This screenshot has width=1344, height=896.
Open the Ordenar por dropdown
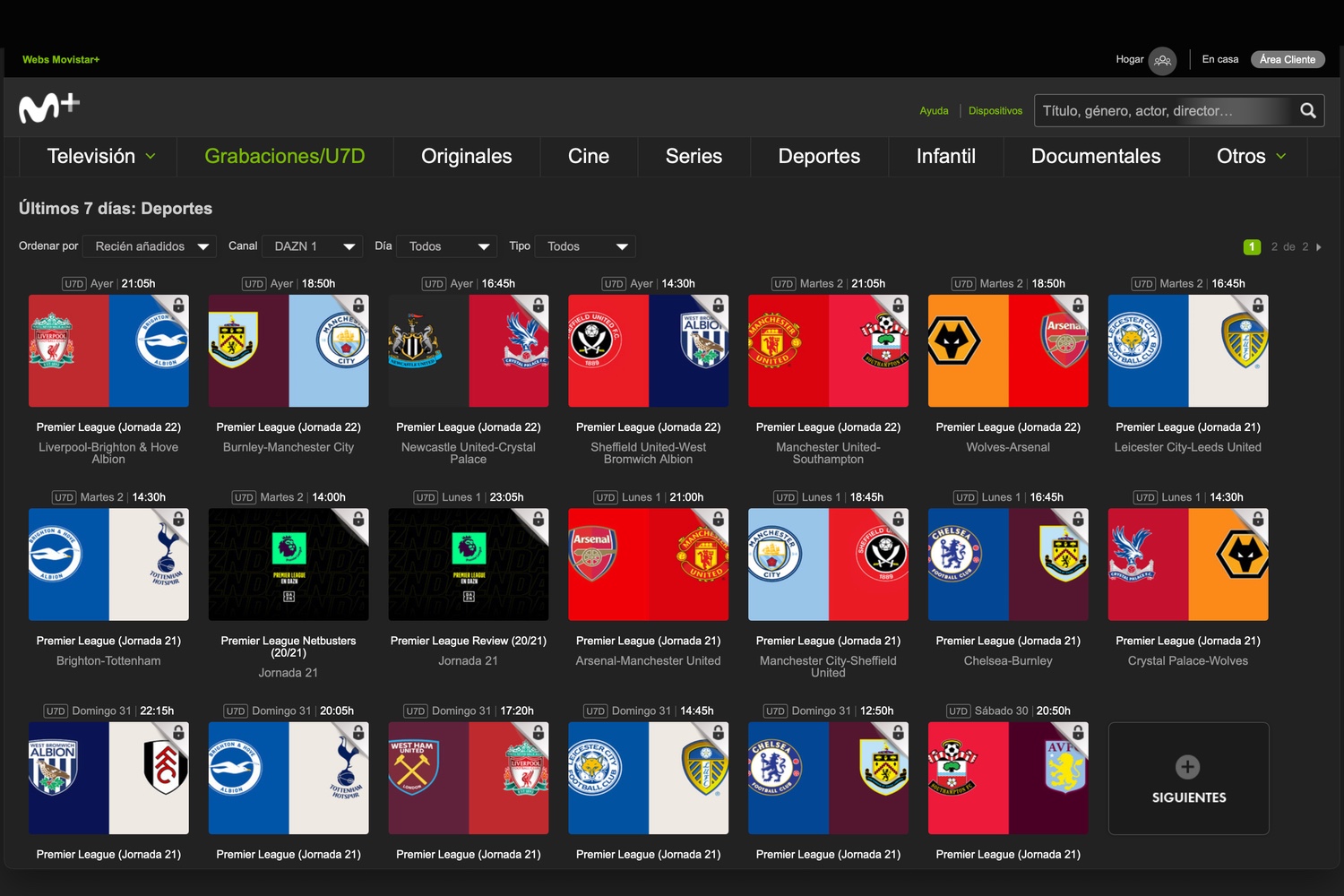pos(151,246)
